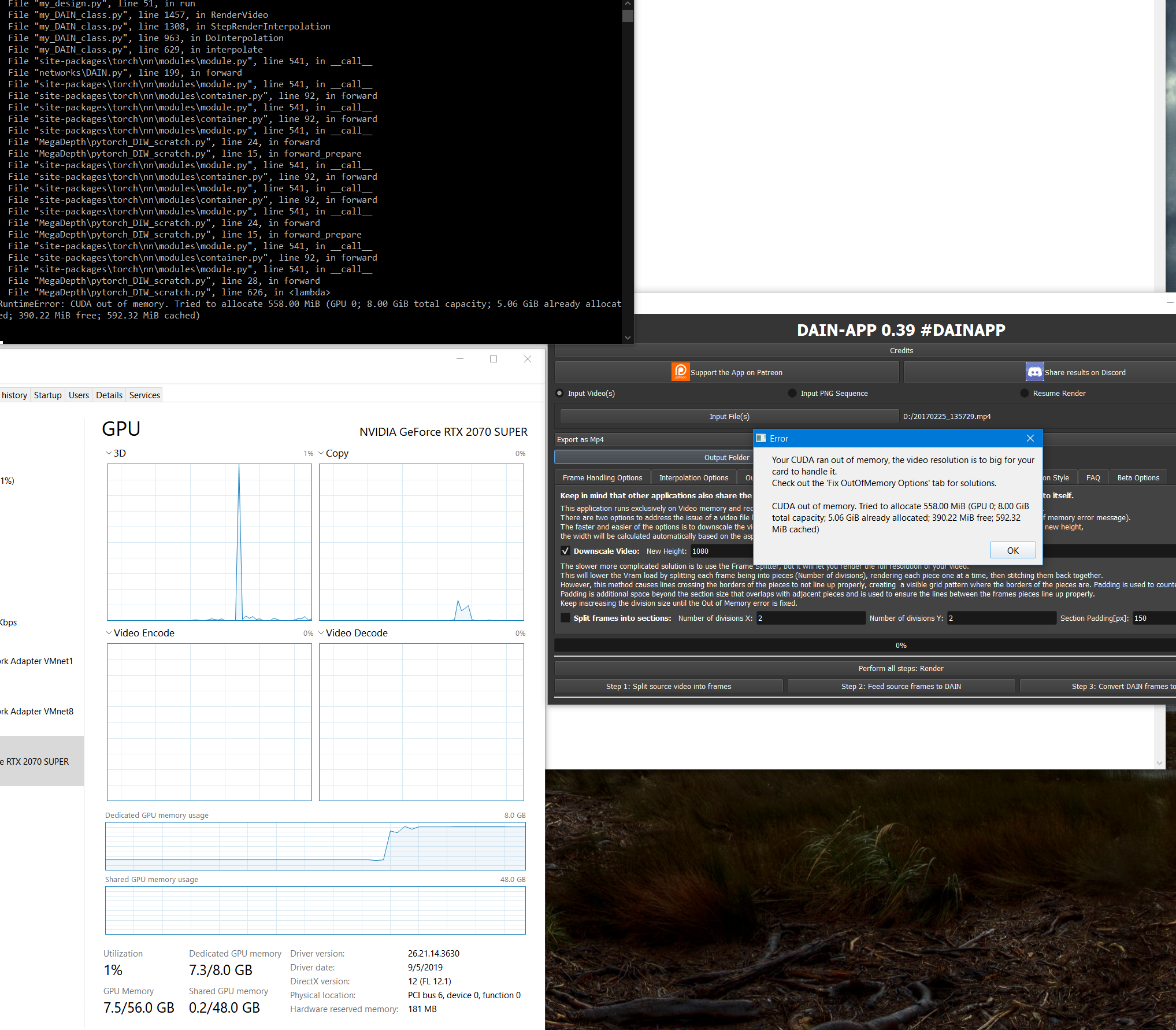Viewport: 1176px width, 1030px height.
Task: Click the Patreon logo icon
Action: pyautogui.click(x=680, y=372)
